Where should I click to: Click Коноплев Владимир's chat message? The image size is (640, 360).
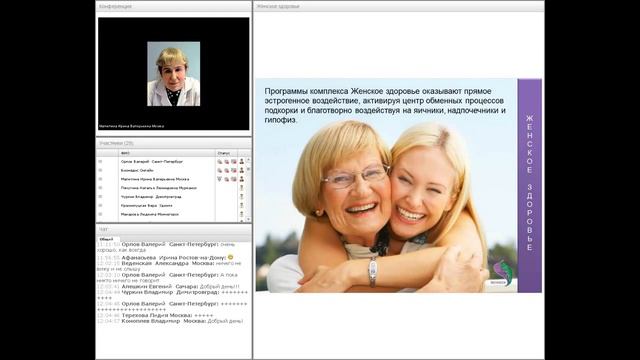170,321
